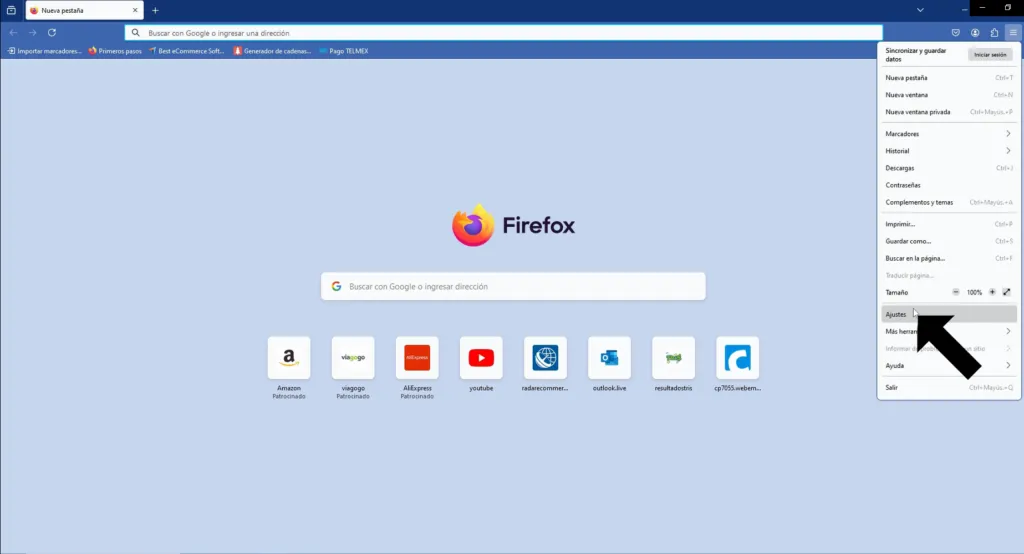Click the address bar magnifier icon
The height and width of the screenshot is (554, 1024).
click(135, 33)
